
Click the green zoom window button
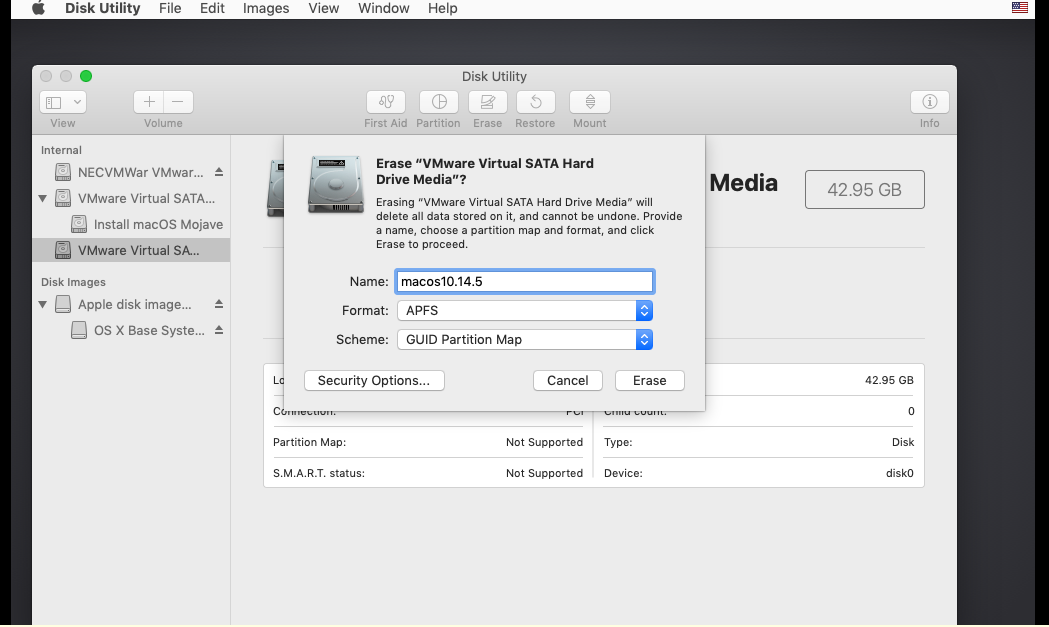[86, 76]
